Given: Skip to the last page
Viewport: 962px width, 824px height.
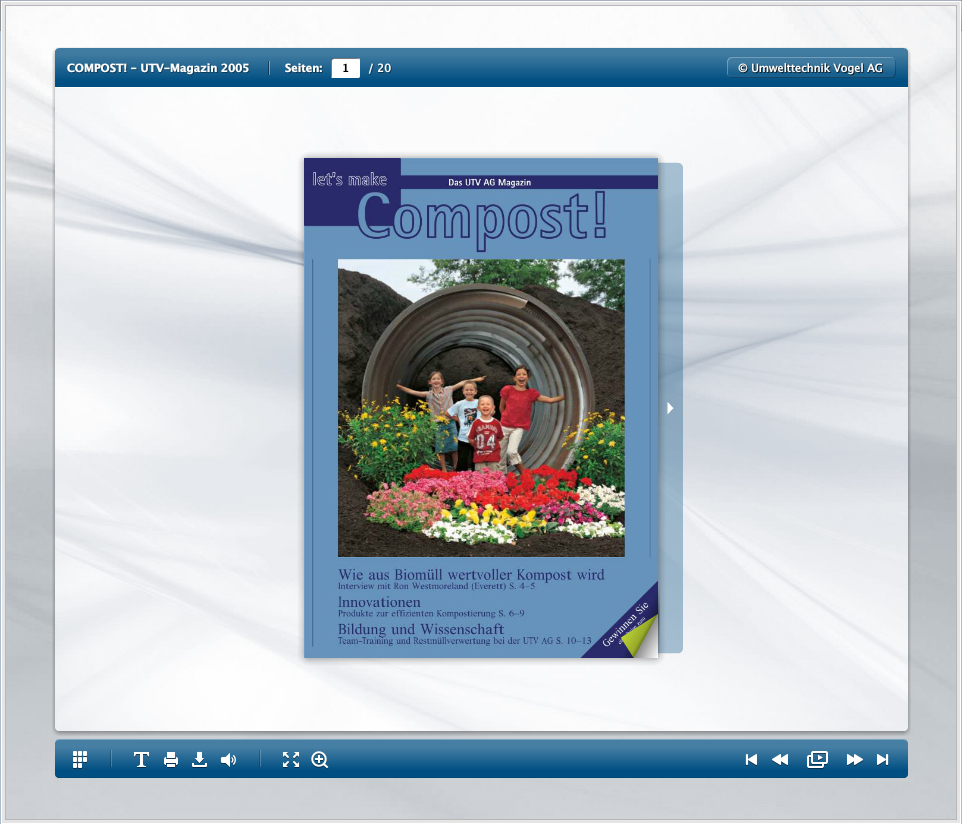Looking at the screenshot, I should [x=882, y=760].
